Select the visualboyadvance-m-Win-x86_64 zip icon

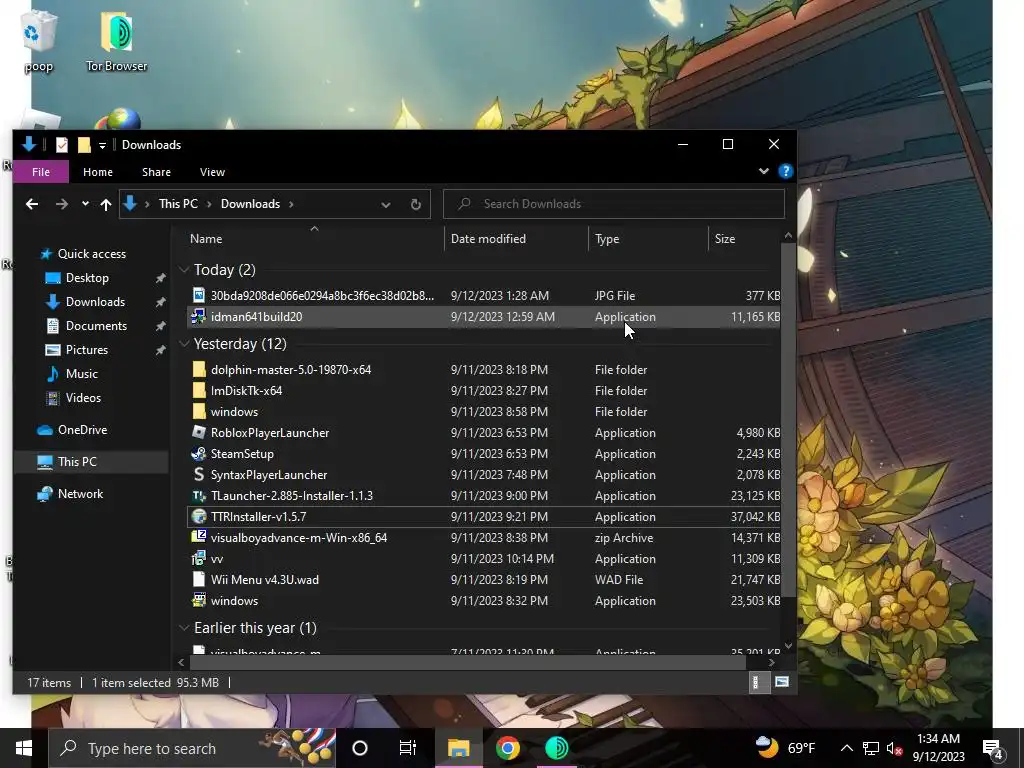pyautogui.click(x=199, y=537)
